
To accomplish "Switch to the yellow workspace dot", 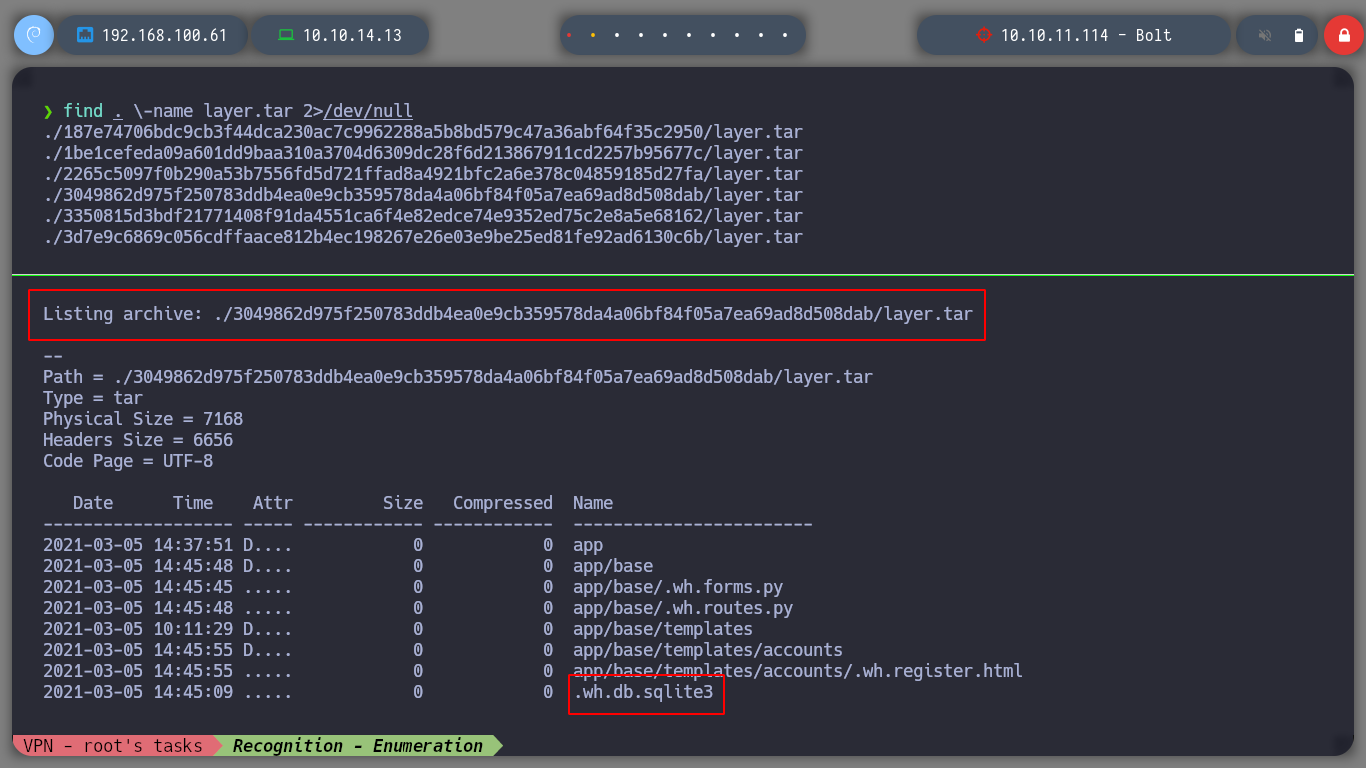I will tap(593, 35).
